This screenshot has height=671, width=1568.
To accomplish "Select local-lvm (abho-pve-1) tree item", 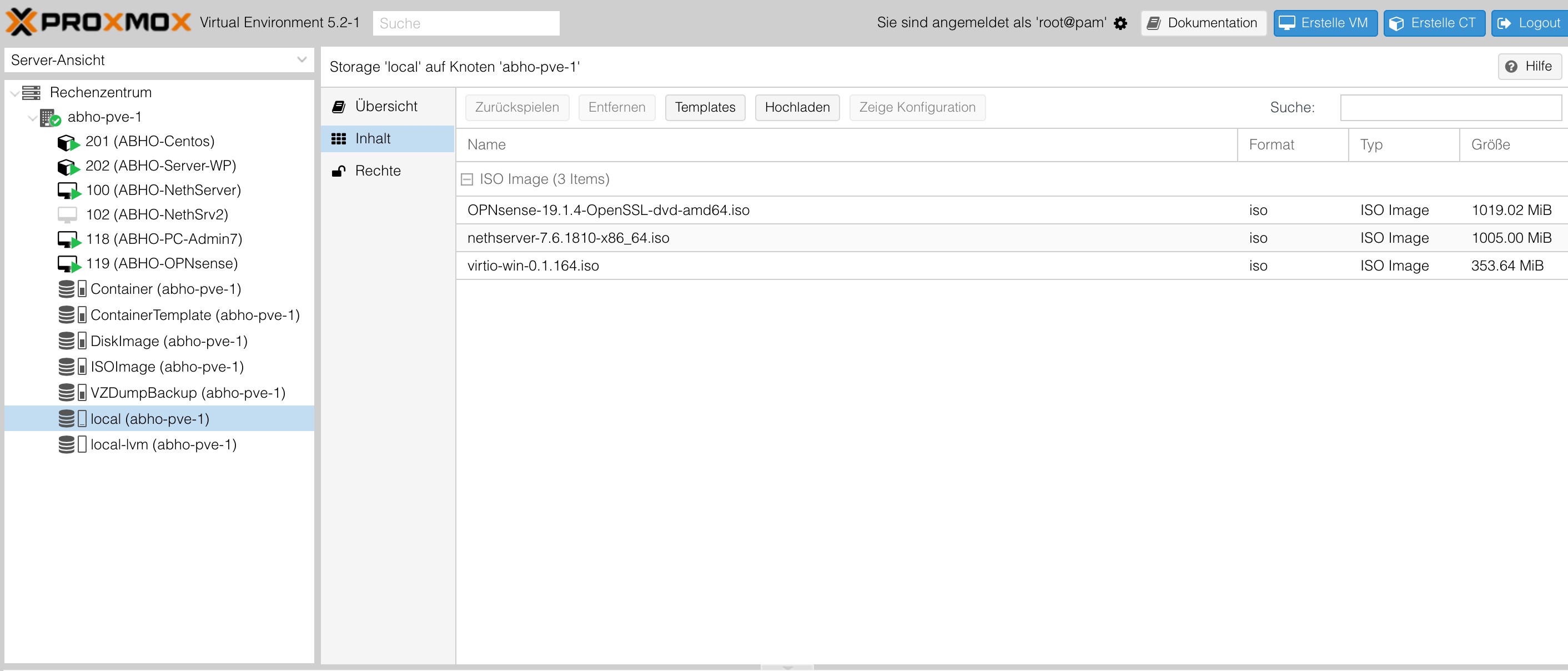I will pos(159,444).
